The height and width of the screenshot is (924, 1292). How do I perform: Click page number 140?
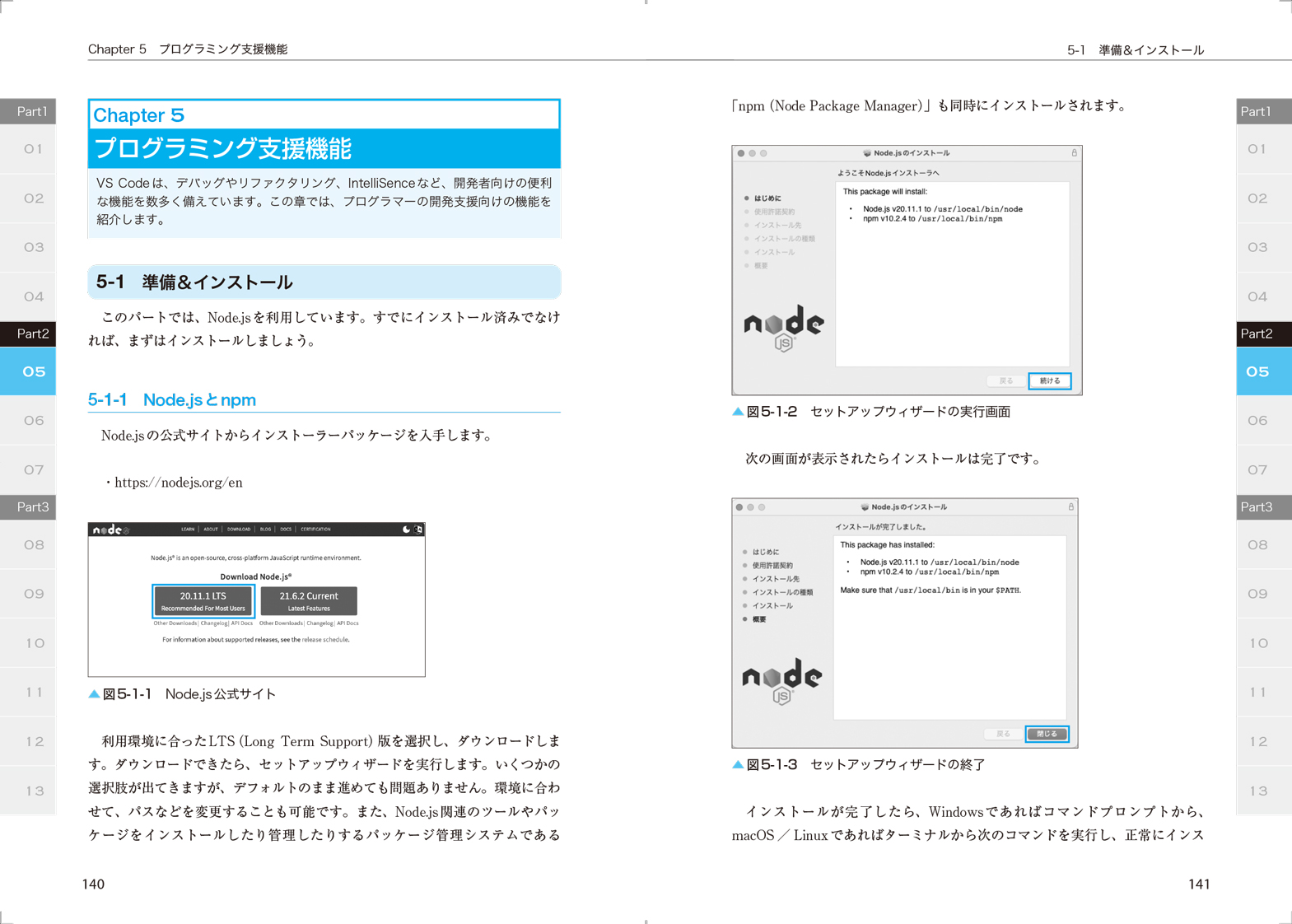[93, 884]
